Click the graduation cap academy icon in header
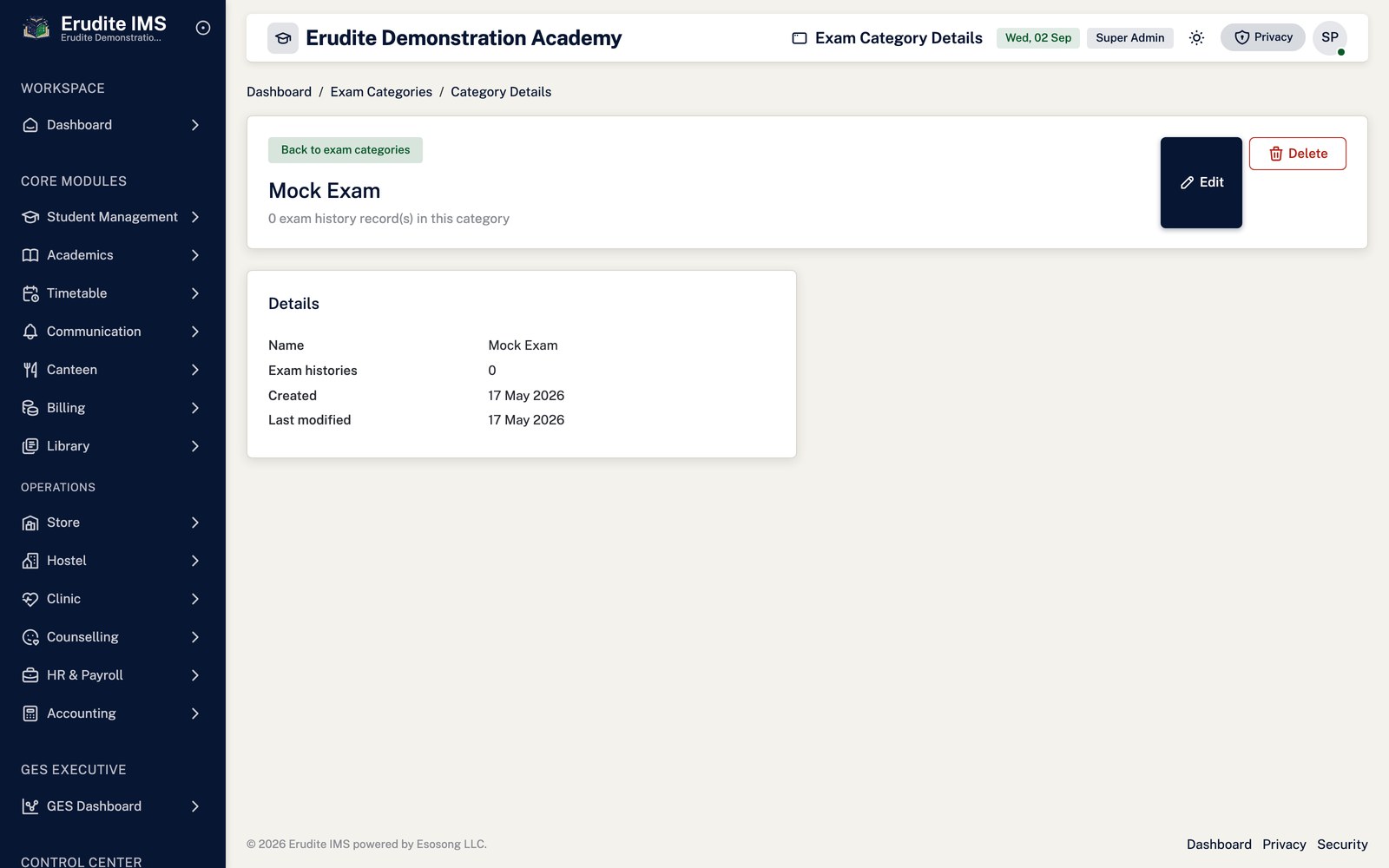Image resolution: width=1389 pixels, height=868 pixels. [x=283, y=38]
